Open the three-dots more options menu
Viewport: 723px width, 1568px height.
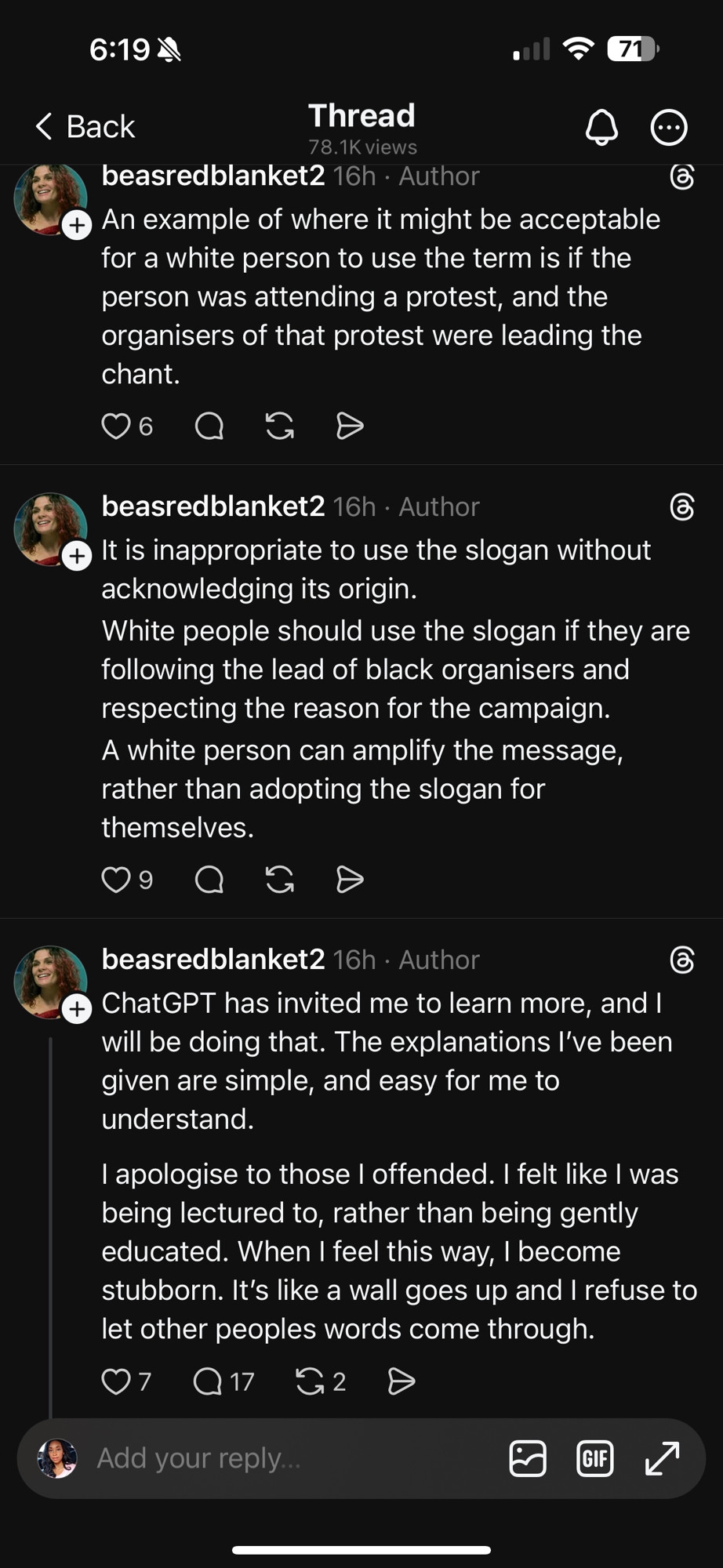pos(669,127)
